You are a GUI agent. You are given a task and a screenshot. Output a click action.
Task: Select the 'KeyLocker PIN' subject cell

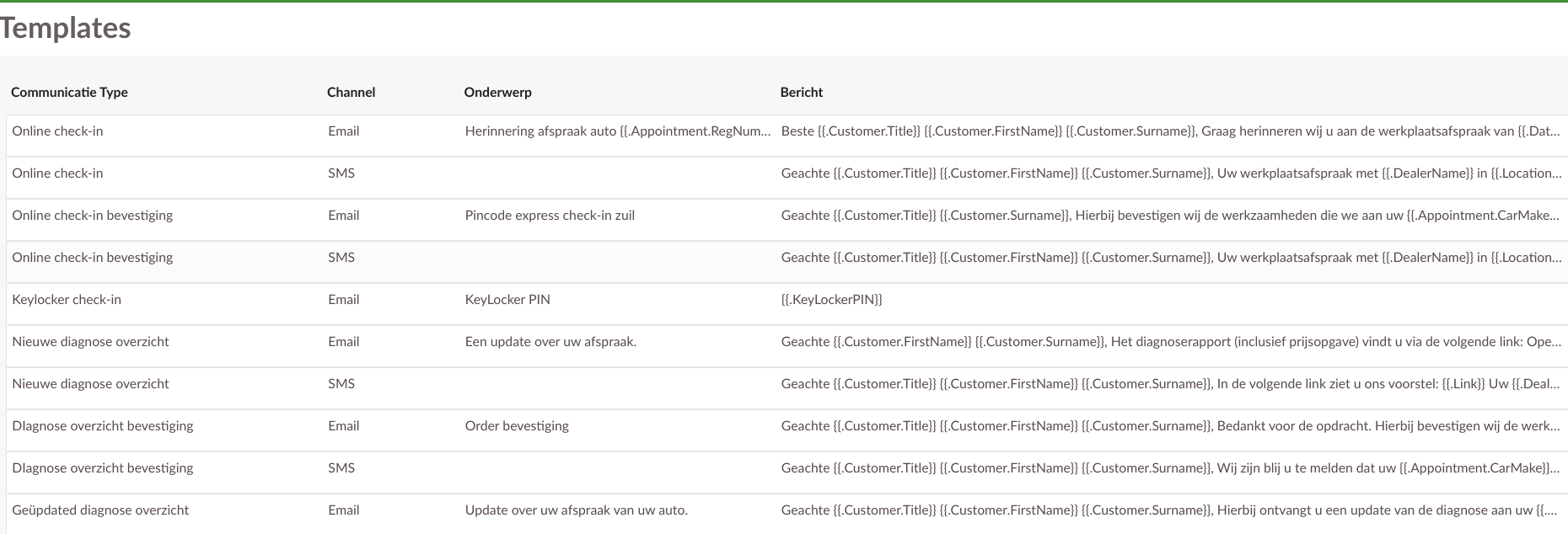507,300
